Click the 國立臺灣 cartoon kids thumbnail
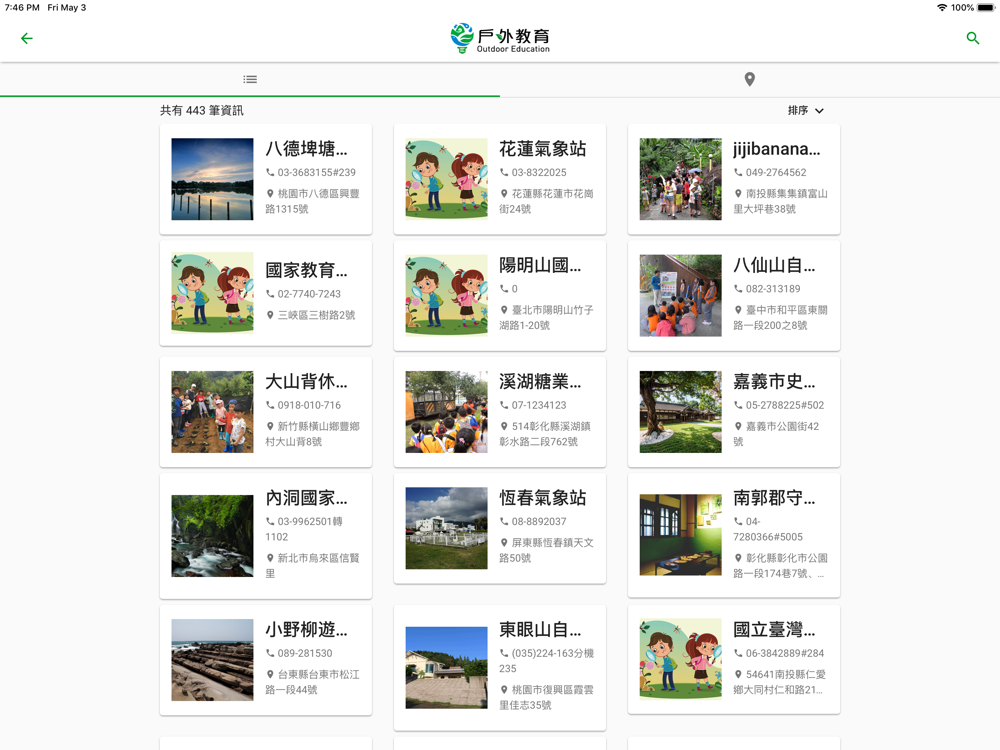Viewport: 1000px width, 750px height. 680,660
